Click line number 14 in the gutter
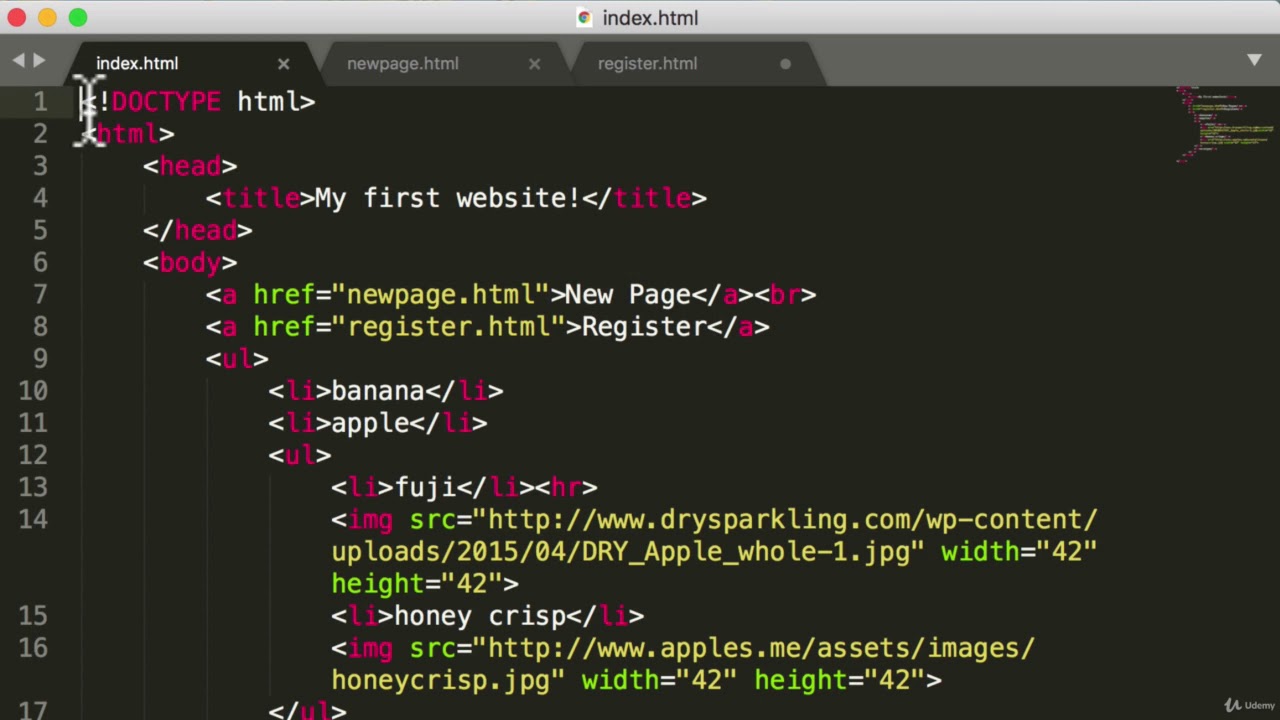 click(33, 519)
